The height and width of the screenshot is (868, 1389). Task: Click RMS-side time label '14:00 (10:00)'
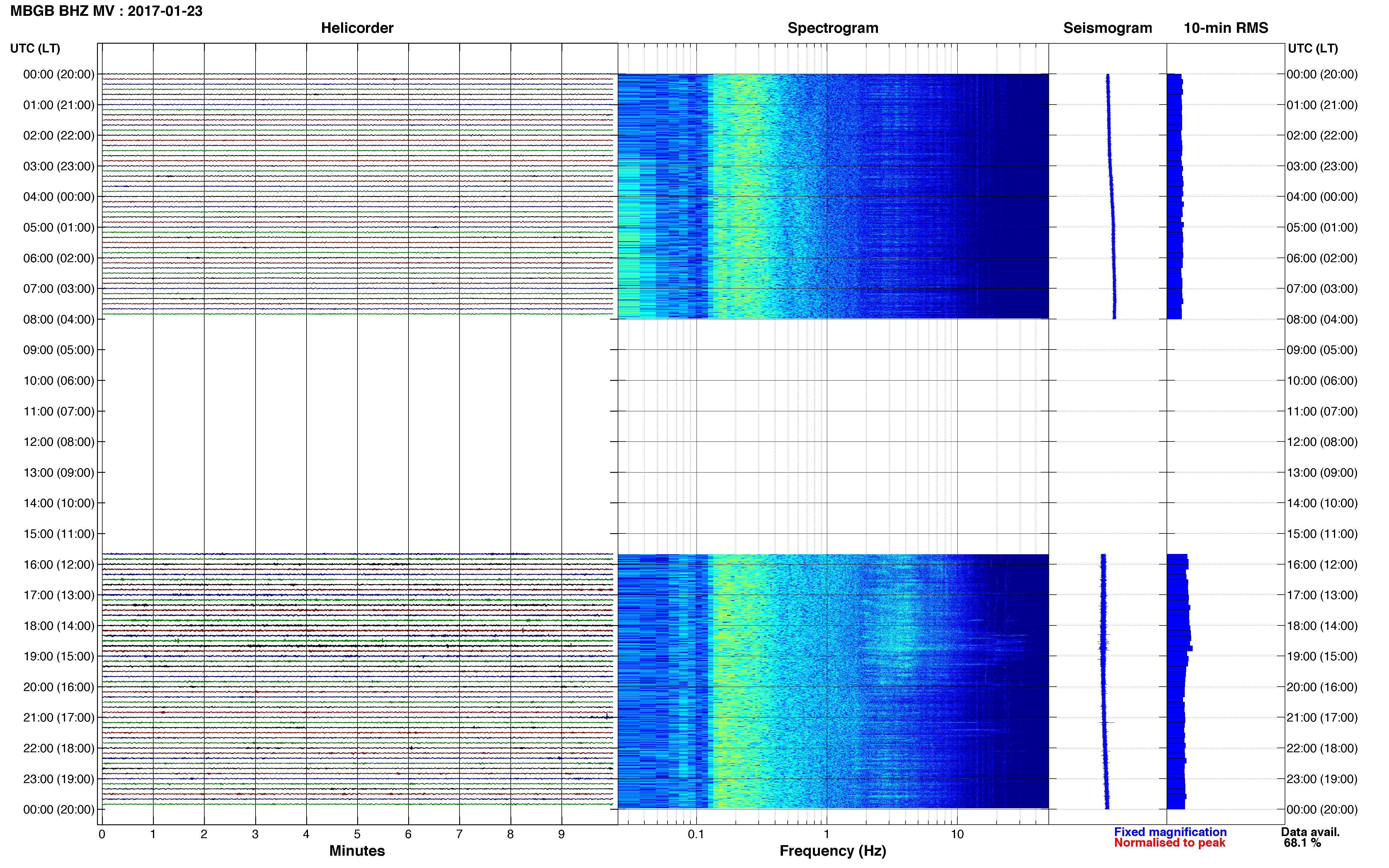(1322, 504)
